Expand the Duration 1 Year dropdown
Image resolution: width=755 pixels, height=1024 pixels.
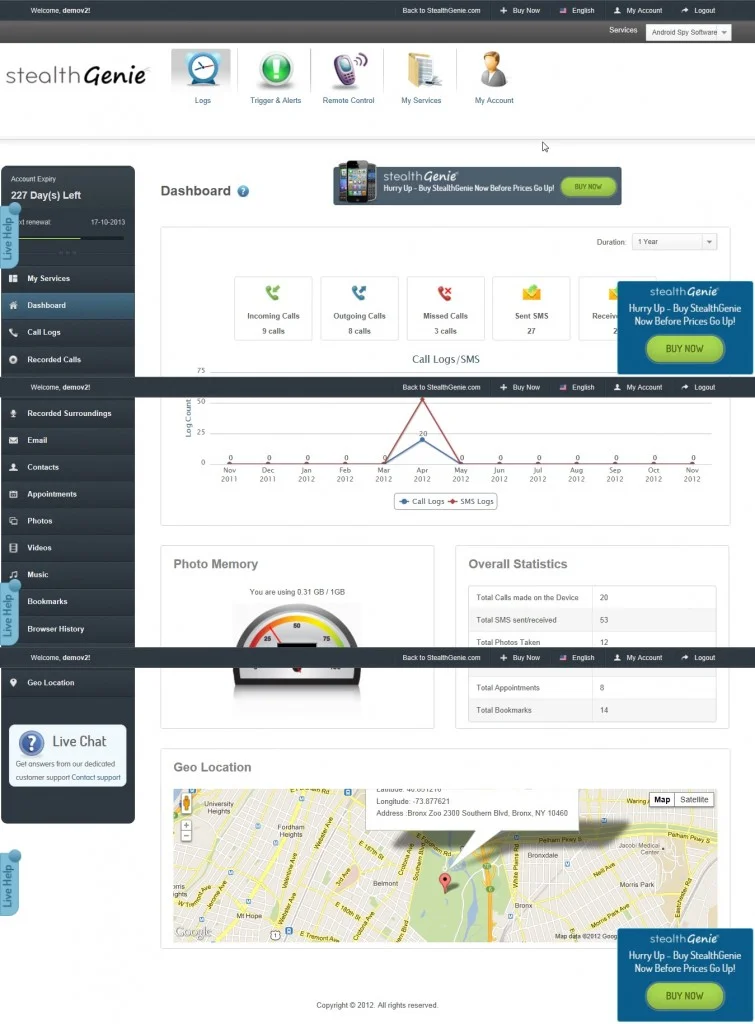673,242
